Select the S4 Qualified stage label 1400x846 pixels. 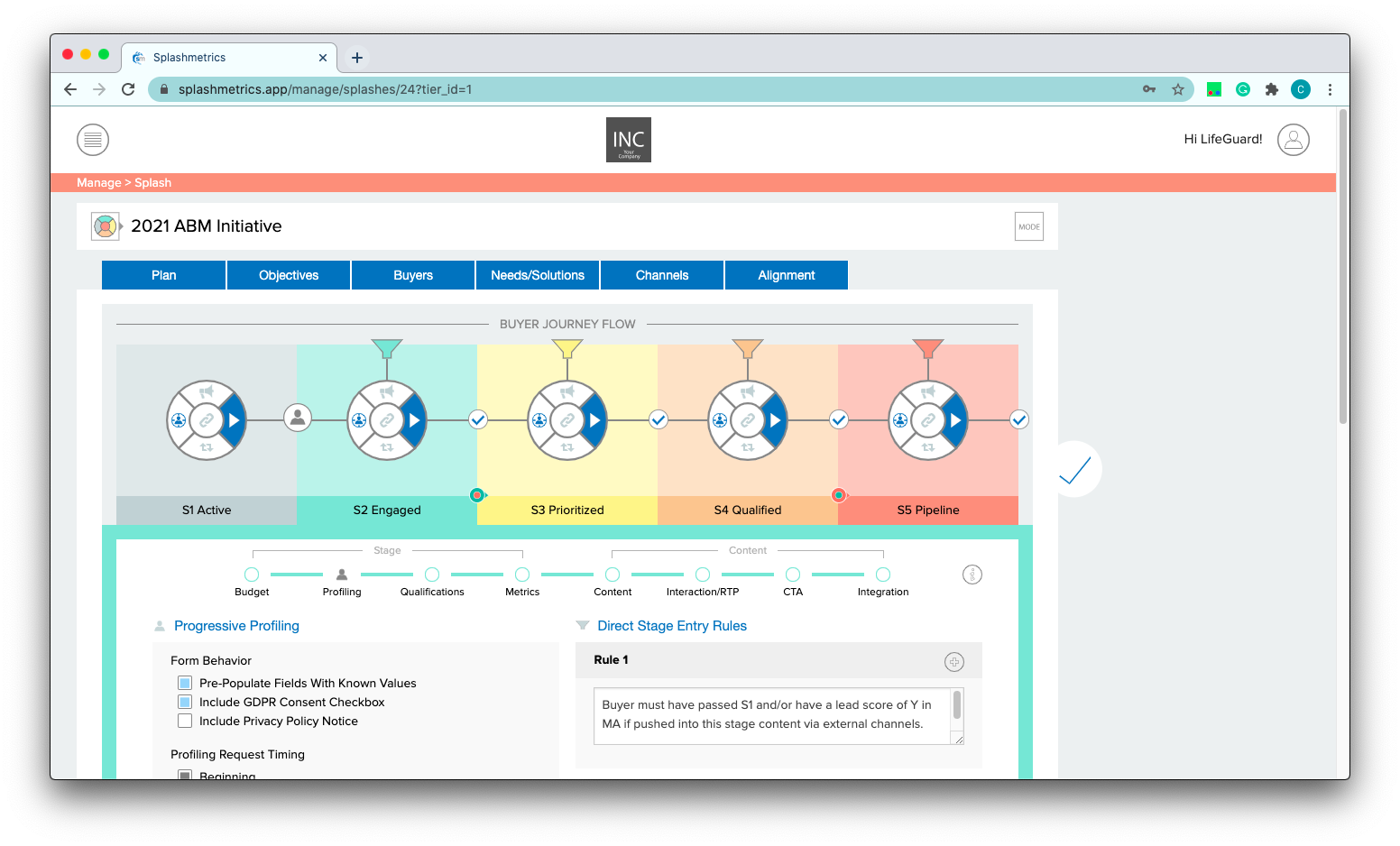click(x=748, y=510)
